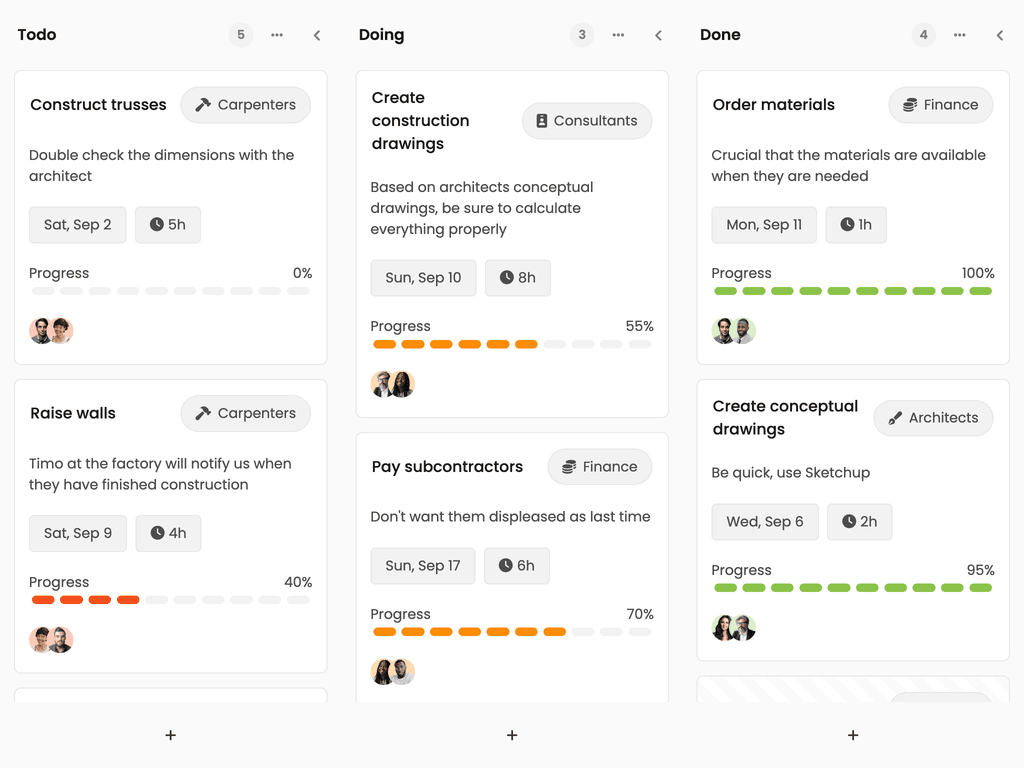This screenshot has width=1024, height=768.
Task: Click assignee avatars on Order materials
Action: (x=733, y=331)
